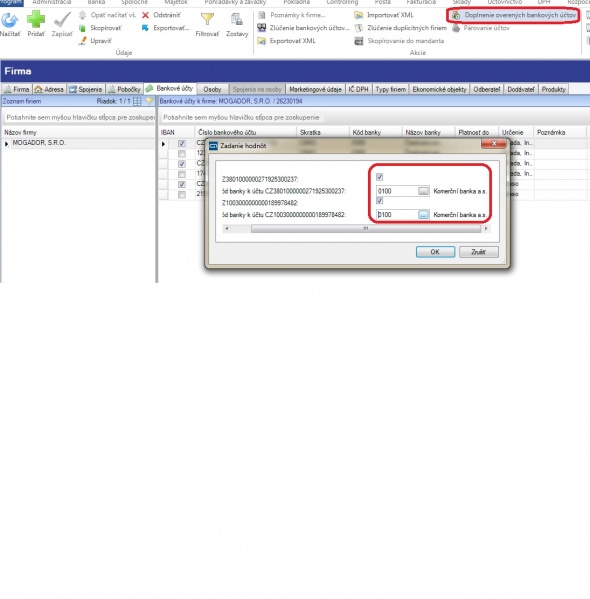Expand the MOGADOR, S.R.O. row arrow
The image size is (590, 599).
(6, 144)
